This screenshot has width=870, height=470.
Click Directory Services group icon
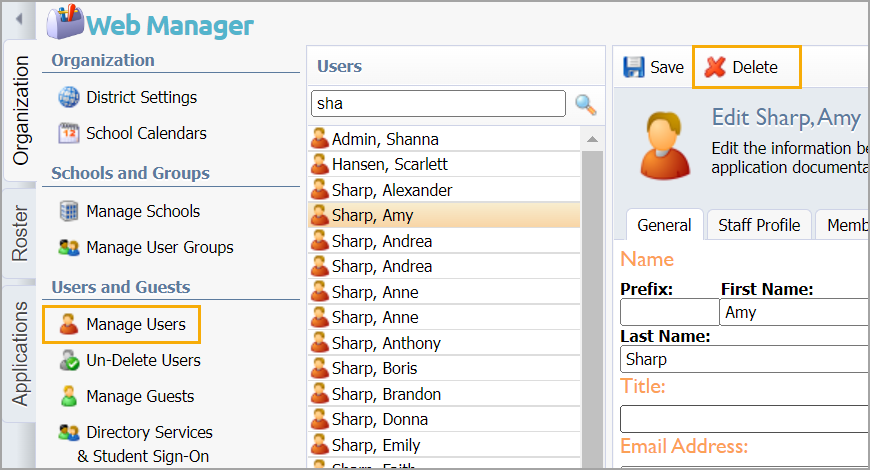pyautogui.click(x=69, y=432)
